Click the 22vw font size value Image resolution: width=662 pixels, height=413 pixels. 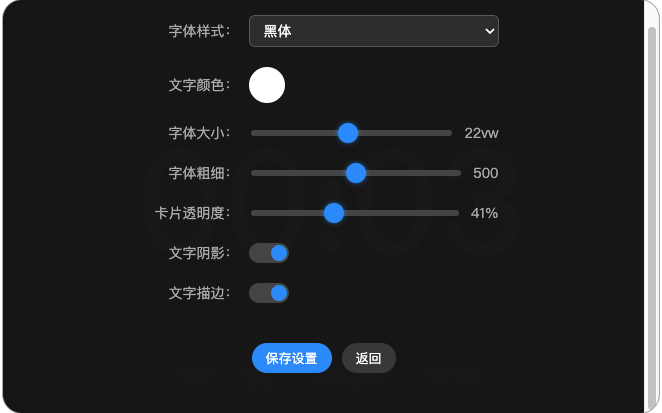pos(481,133)
